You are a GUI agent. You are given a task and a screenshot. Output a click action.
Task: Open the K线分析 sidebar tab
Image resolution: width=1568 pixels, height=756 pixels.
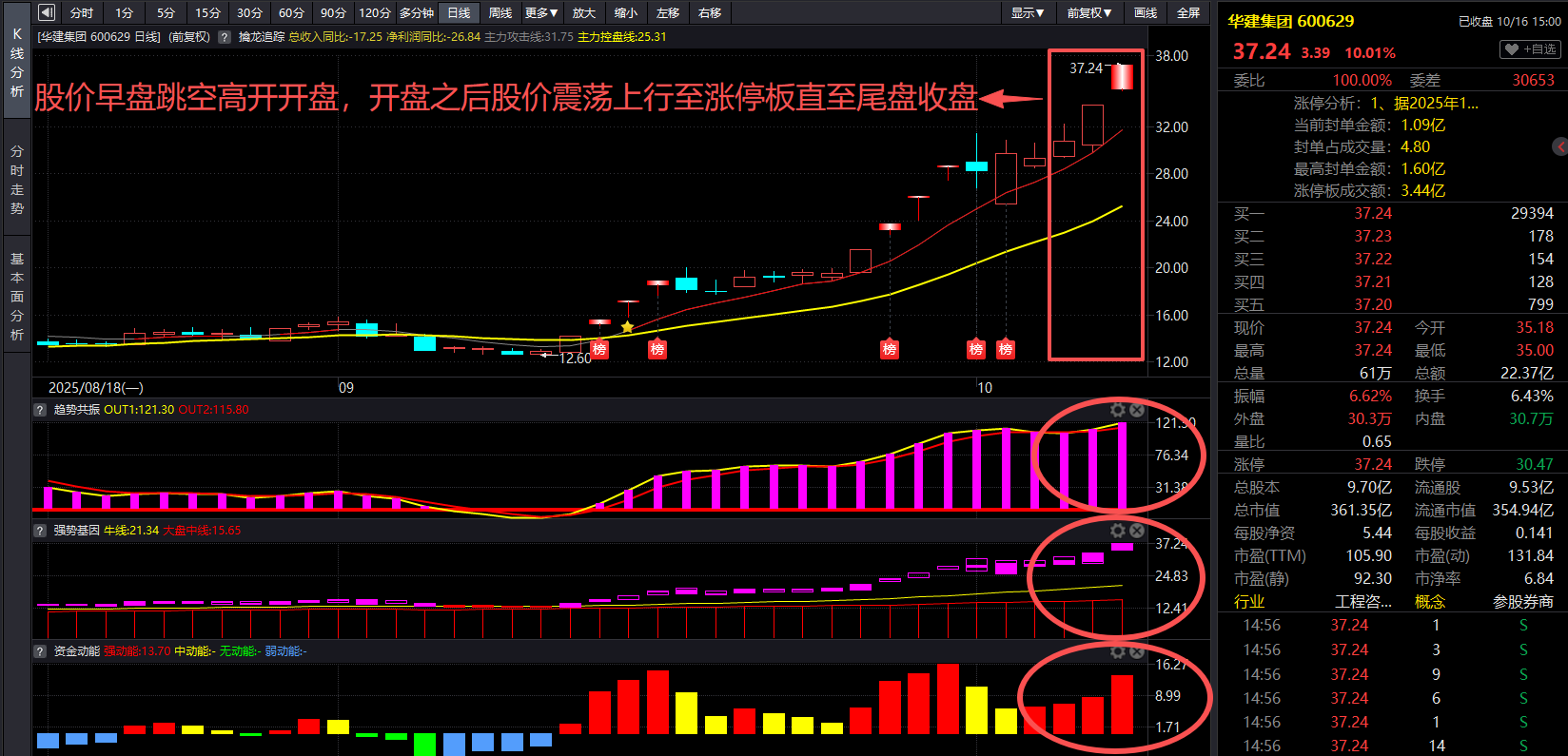tap(17, 62)
